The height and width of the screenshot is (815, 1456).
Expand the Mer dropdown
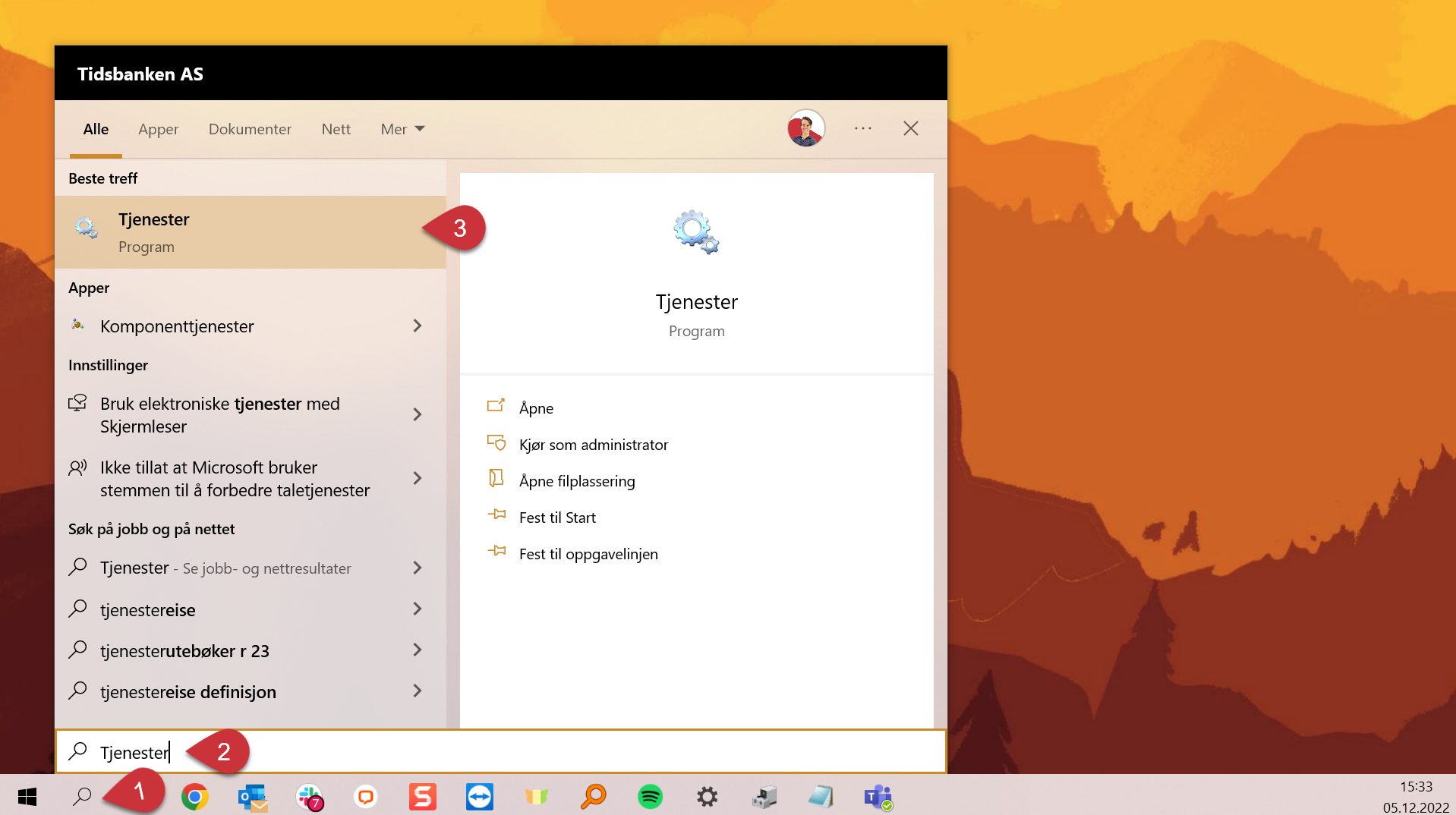pyautogui.click(x=402, y=129)
